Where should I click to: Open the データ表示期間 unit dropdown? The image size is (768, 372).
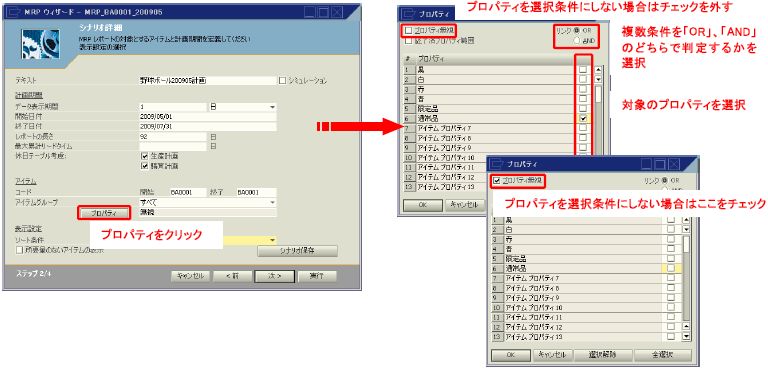point(272,107)
